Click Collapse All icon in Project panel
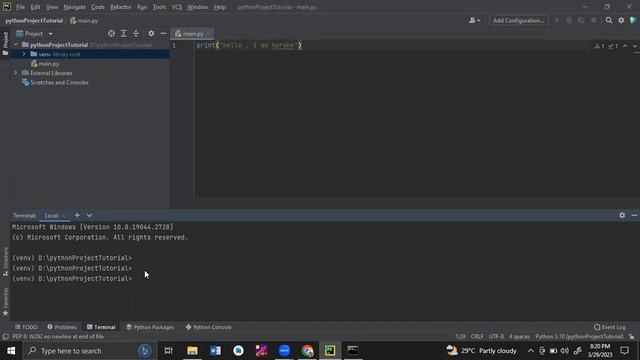 point(136,33)
